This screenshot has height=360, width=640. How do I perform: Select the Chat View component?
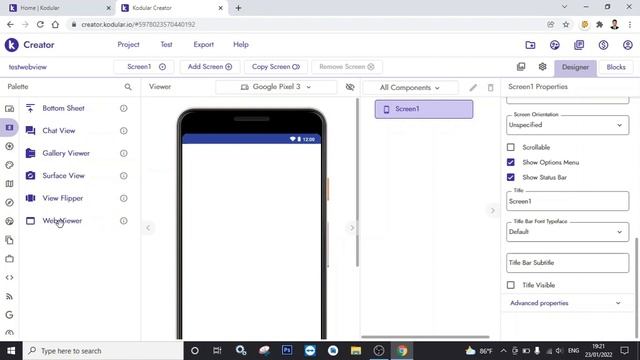59,131
